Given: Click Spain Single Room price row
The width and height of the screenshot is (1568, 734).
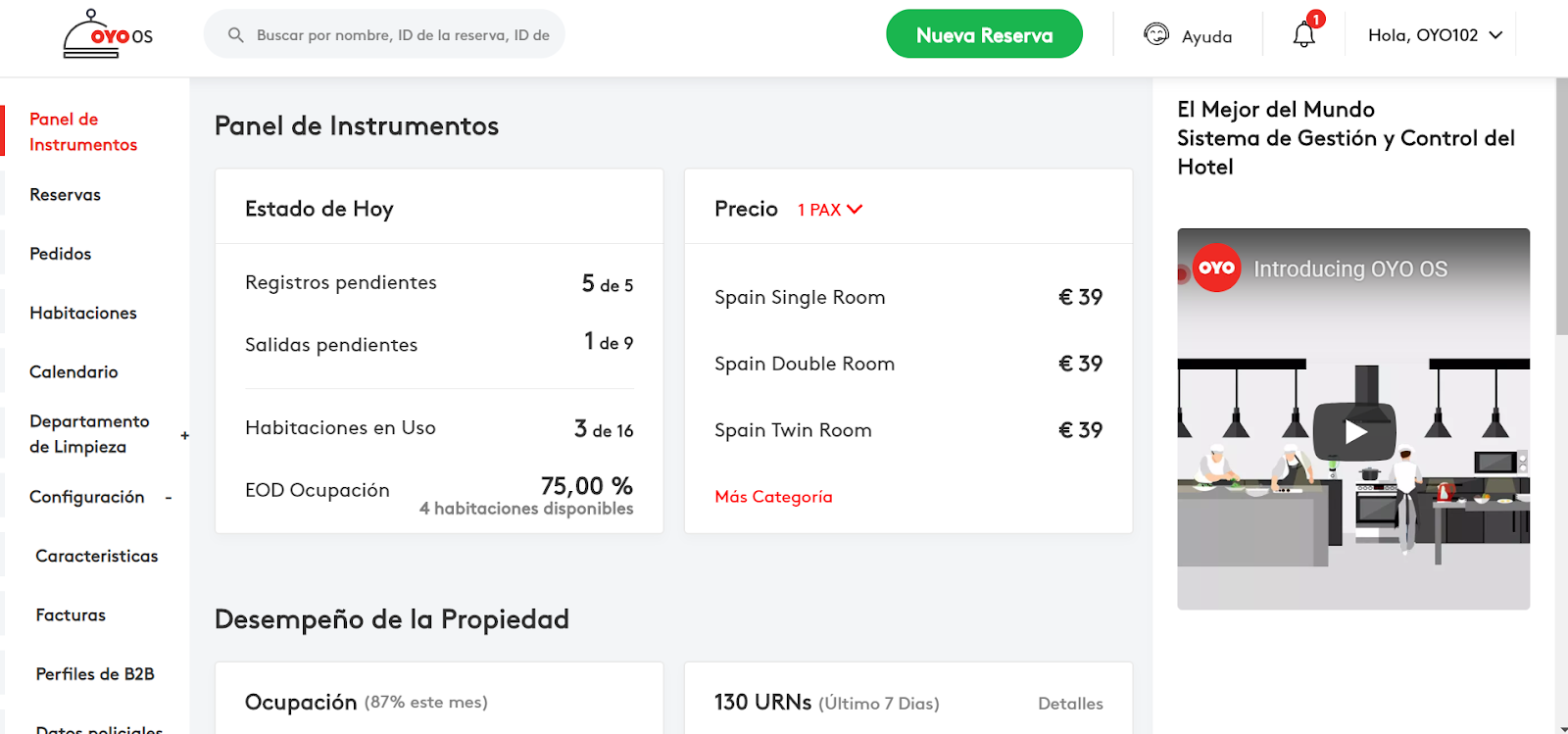Looking at the screenshot, I should (x=908, y=297).
